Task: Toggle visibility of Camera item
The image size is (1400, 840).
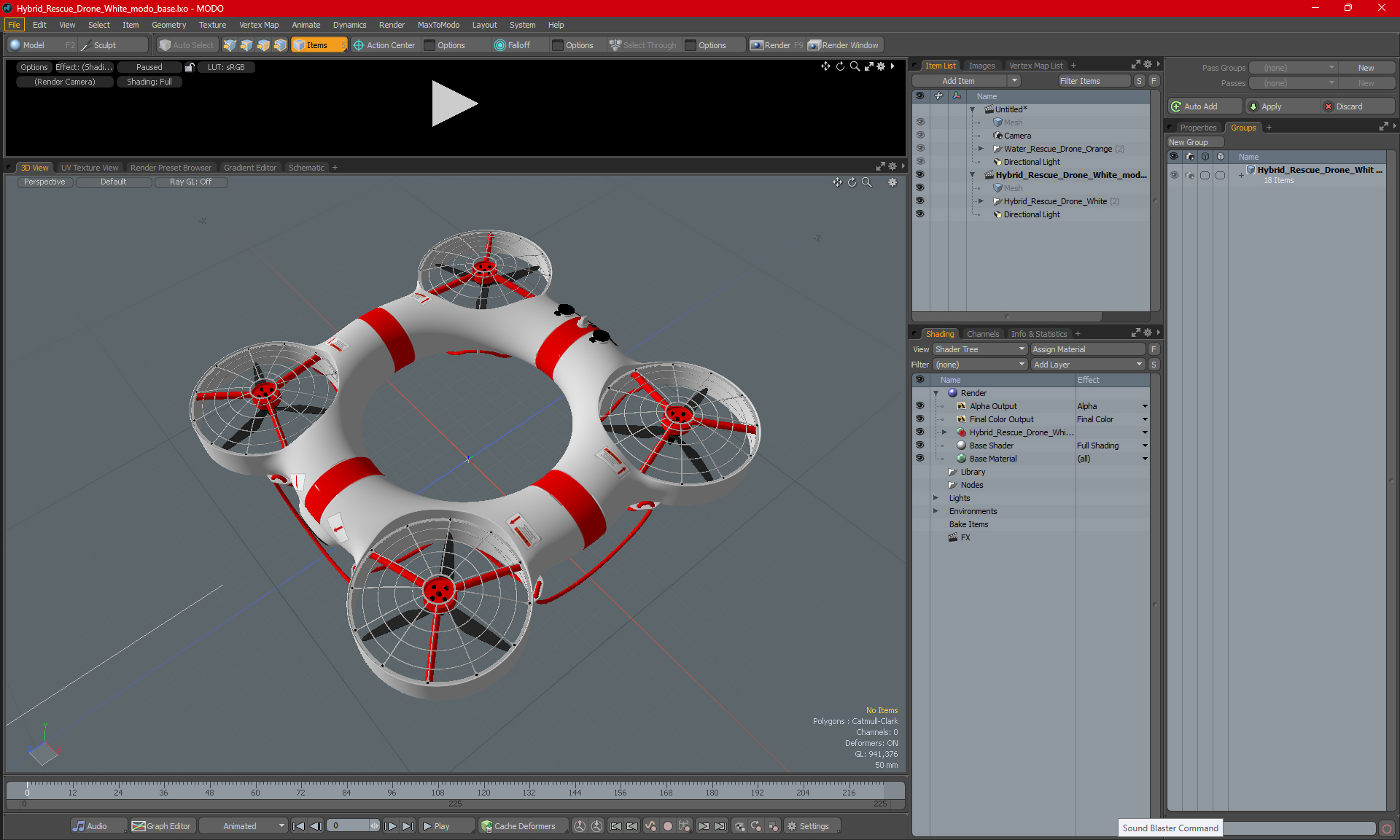Action: coord(919,136)
